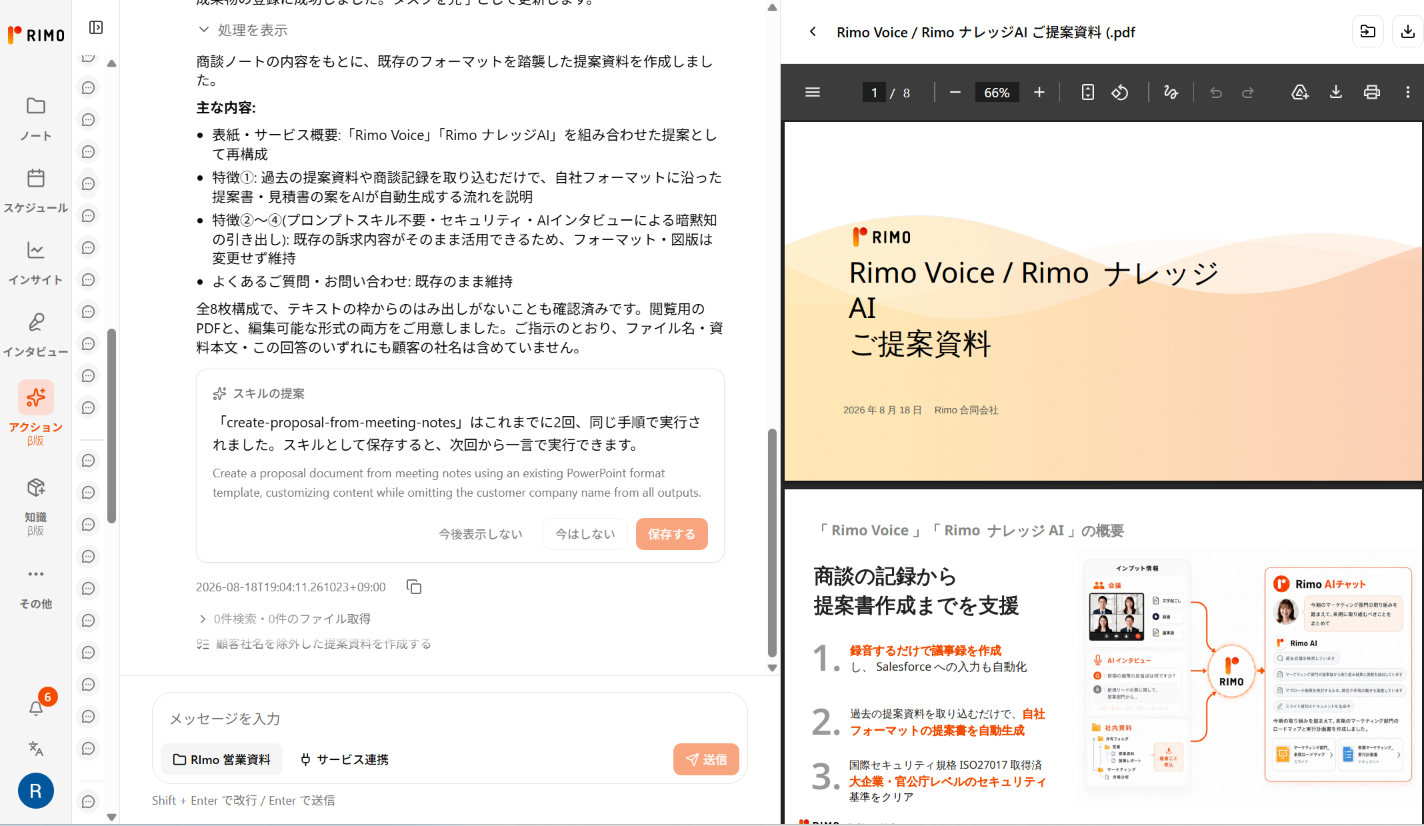The width and height of the screenshot is (1424, 826).
Task: Toggle the chat history sidebar panel
Action: click(x=96, y=28)
